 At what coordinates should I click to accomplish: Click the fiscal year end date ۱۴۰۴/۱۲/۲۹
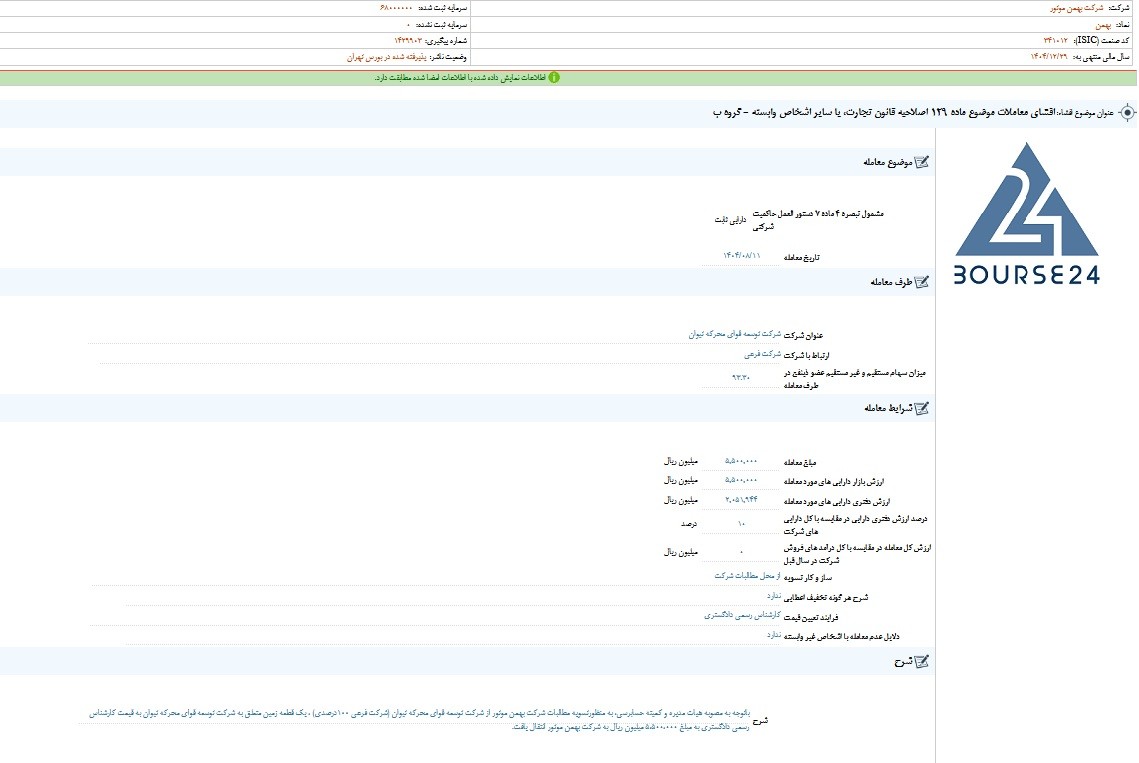coord(1049,57)
